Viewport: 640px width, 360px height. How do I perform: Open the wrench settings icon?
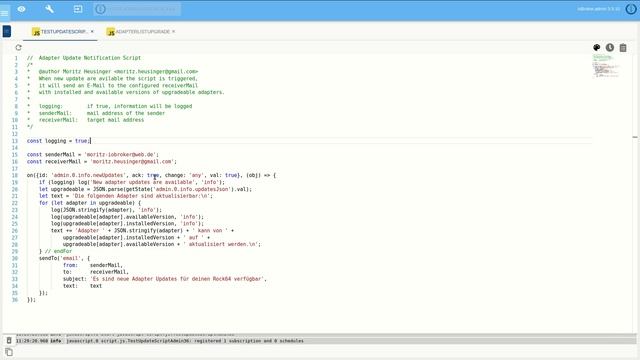click(49, 9)
